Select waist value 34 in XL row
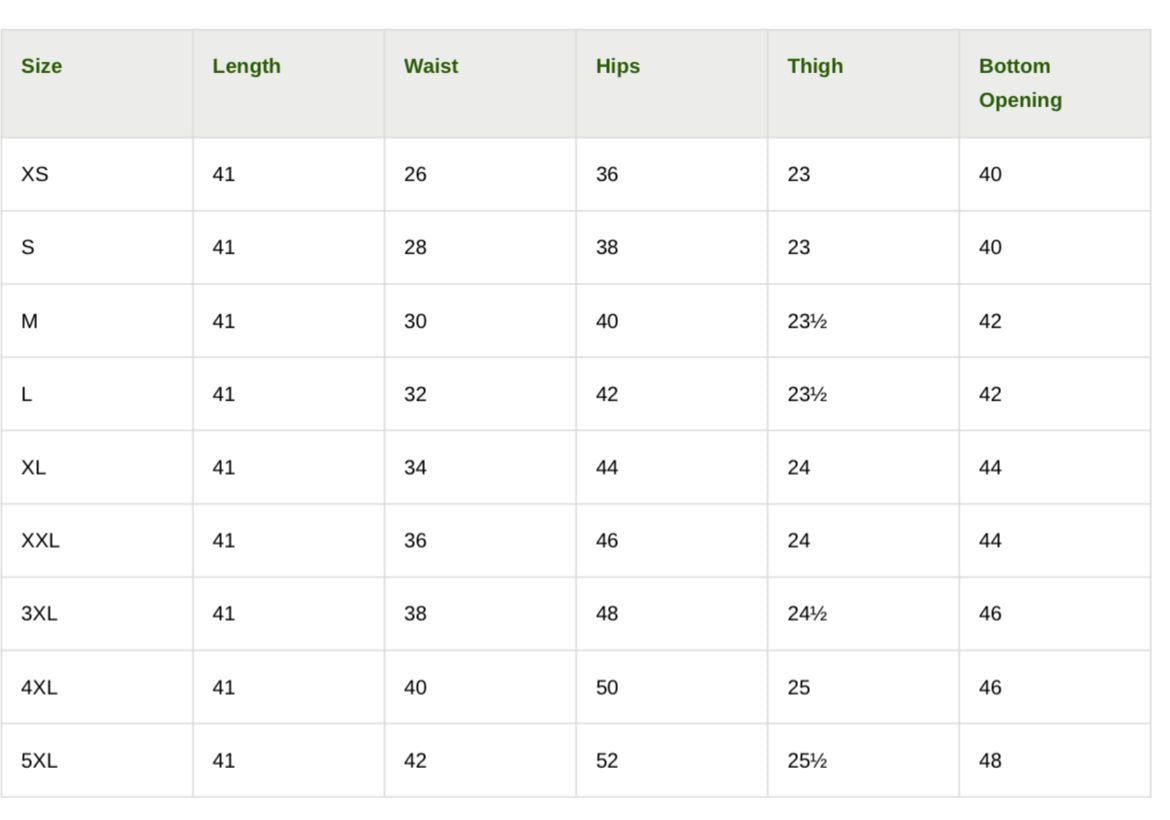Screen dimensions: 1170x820 pyautogui.click(x=415, y=467)
